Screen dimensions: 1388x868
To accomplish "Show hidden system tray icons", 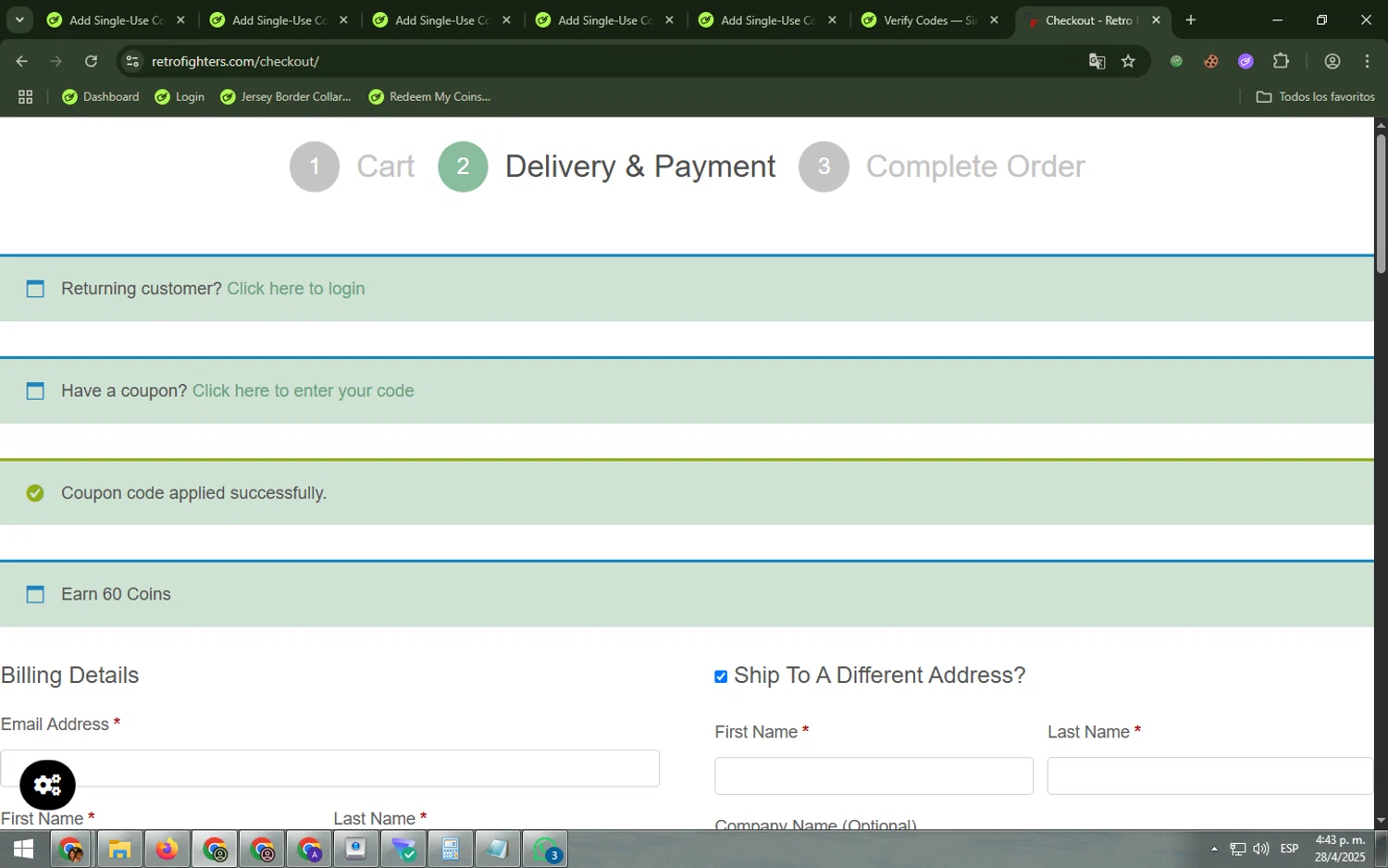I will pos(1214,849).
